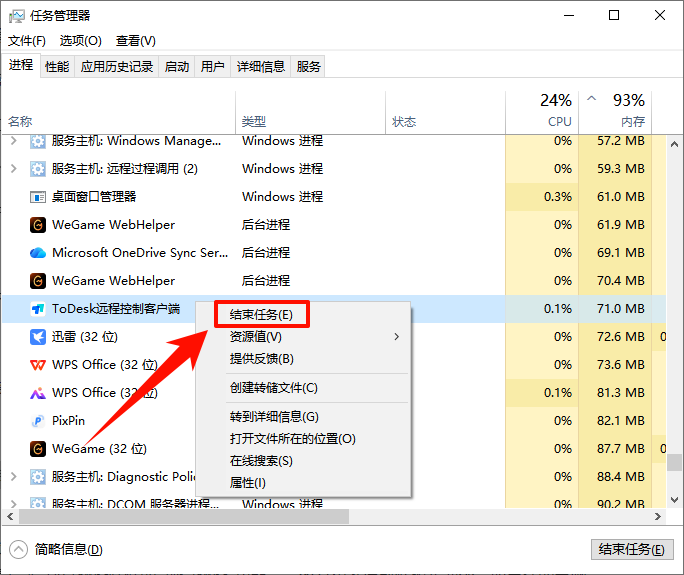Click the purple WPS Office icon using 81.3 MB
Image resolution: width=684 pixels, height=575 pixels.
38,393
